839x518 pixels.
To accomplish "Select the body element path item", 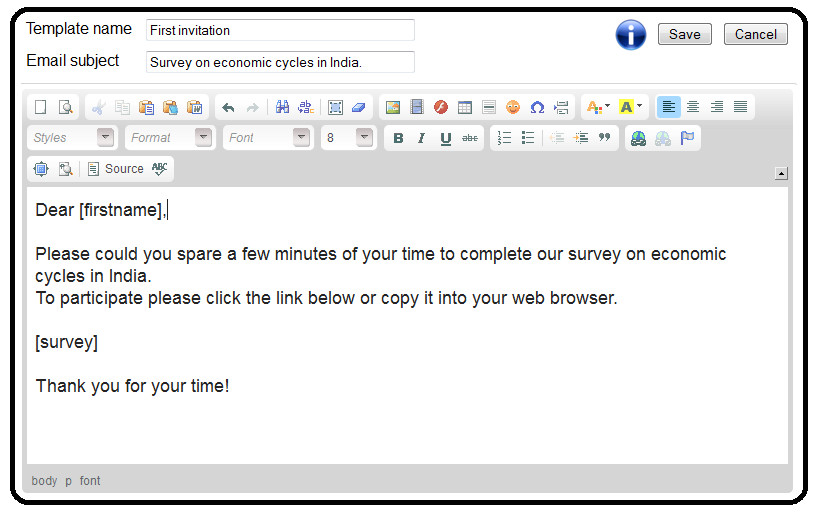I will point(44,481).
